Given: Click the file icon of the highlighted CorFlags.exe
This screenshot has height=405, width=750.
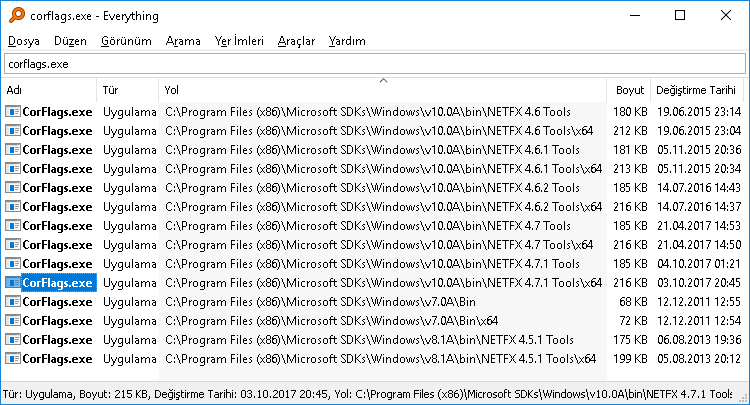Looking at the screenshot, I should (x=13, y=283).
